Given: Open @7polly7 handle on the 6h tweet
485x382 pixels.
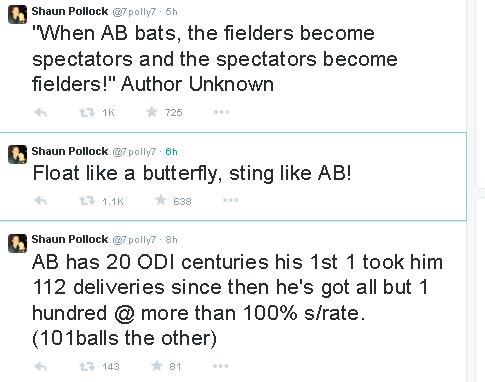Looking at the screenshot, I should (x=134, y=152).
